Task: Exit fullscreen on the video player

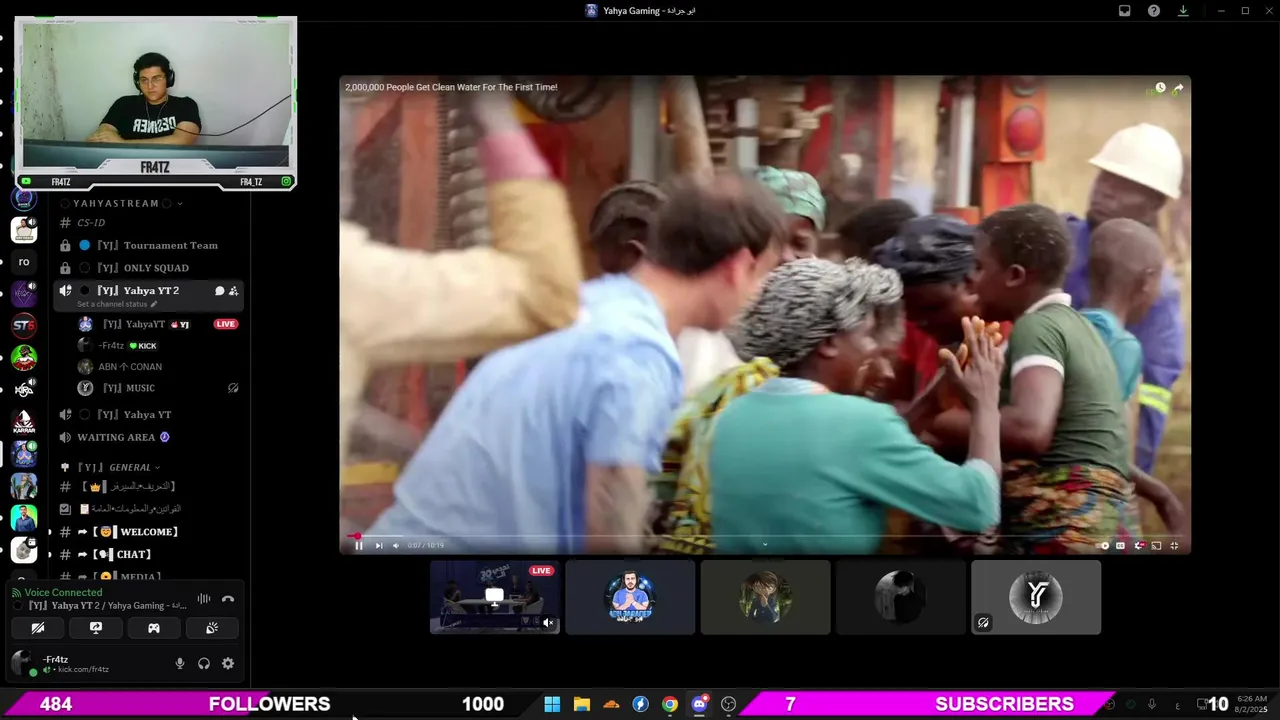Action: coord(1174,545)
